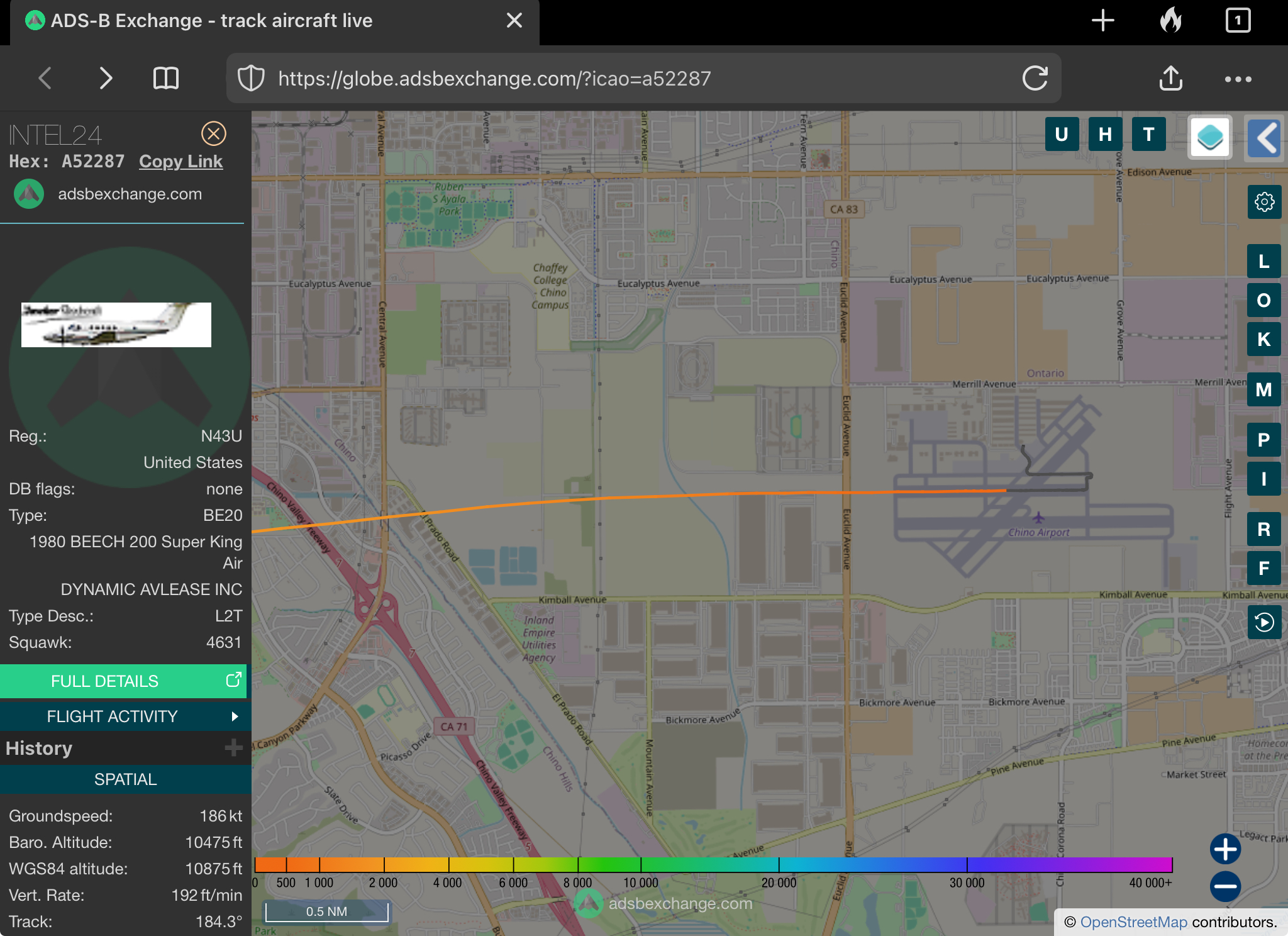Click the N43U registration value

click(x=221, y=436)
